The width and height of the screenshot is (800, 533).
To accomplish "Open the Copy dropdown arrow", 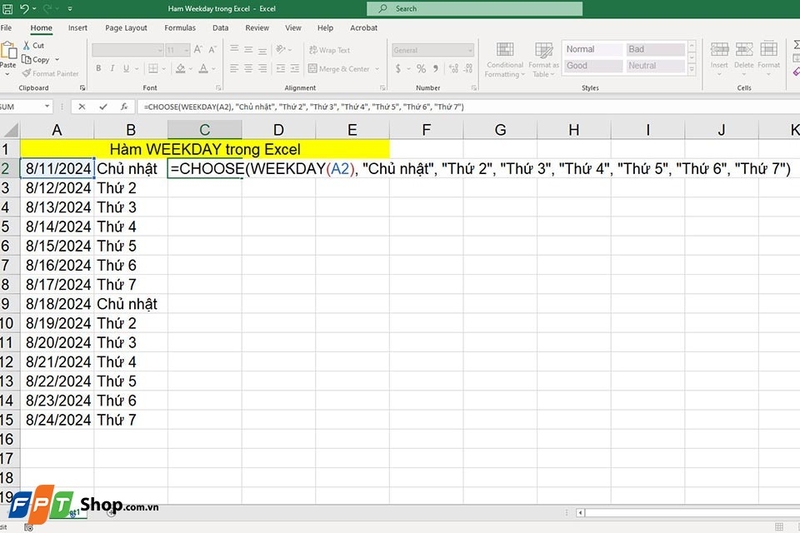I will pyautogui.click(x=57, y=60).
